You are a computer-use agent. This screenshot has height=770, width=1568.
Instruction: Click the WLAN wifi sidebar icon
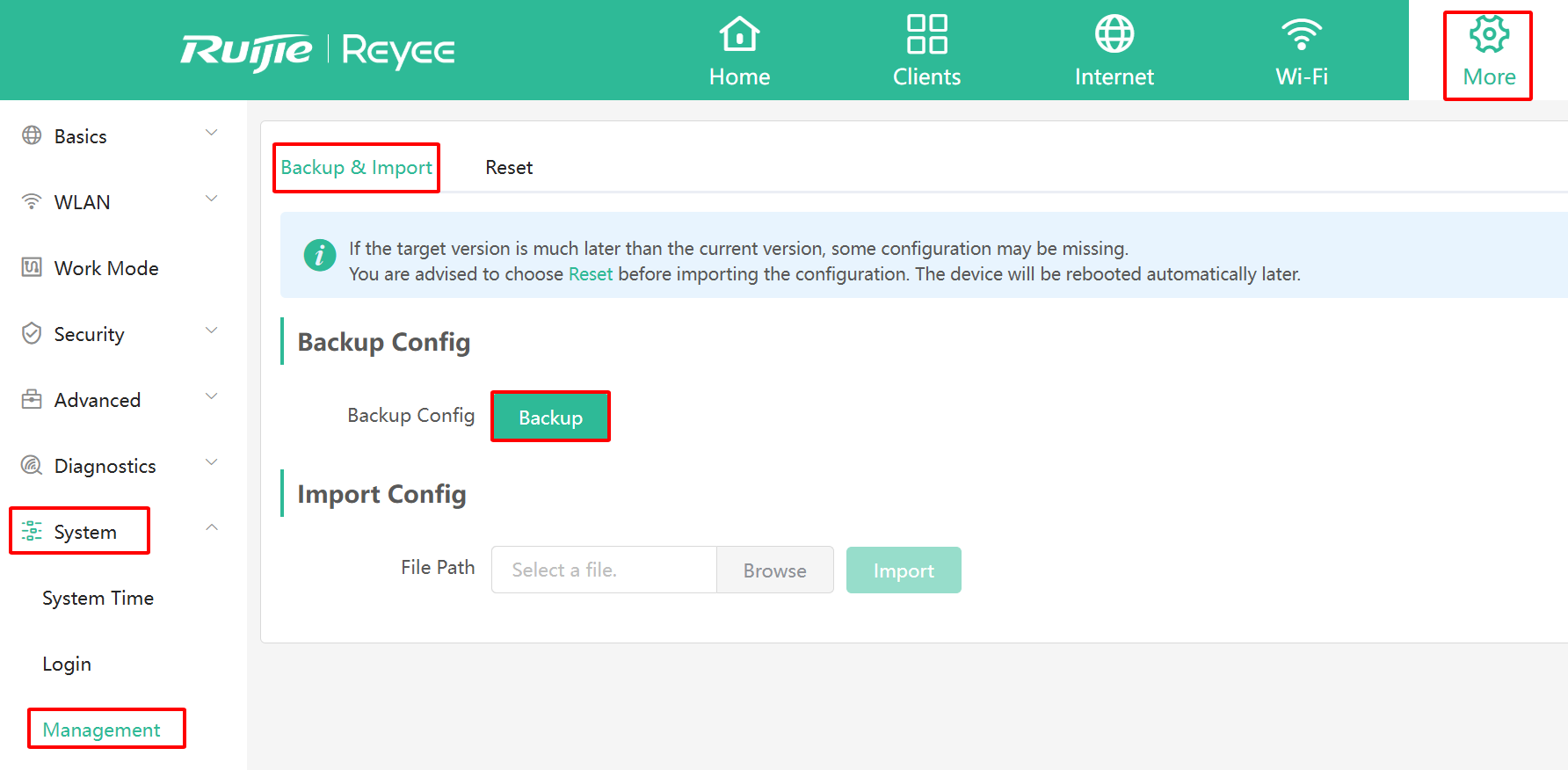32,201
